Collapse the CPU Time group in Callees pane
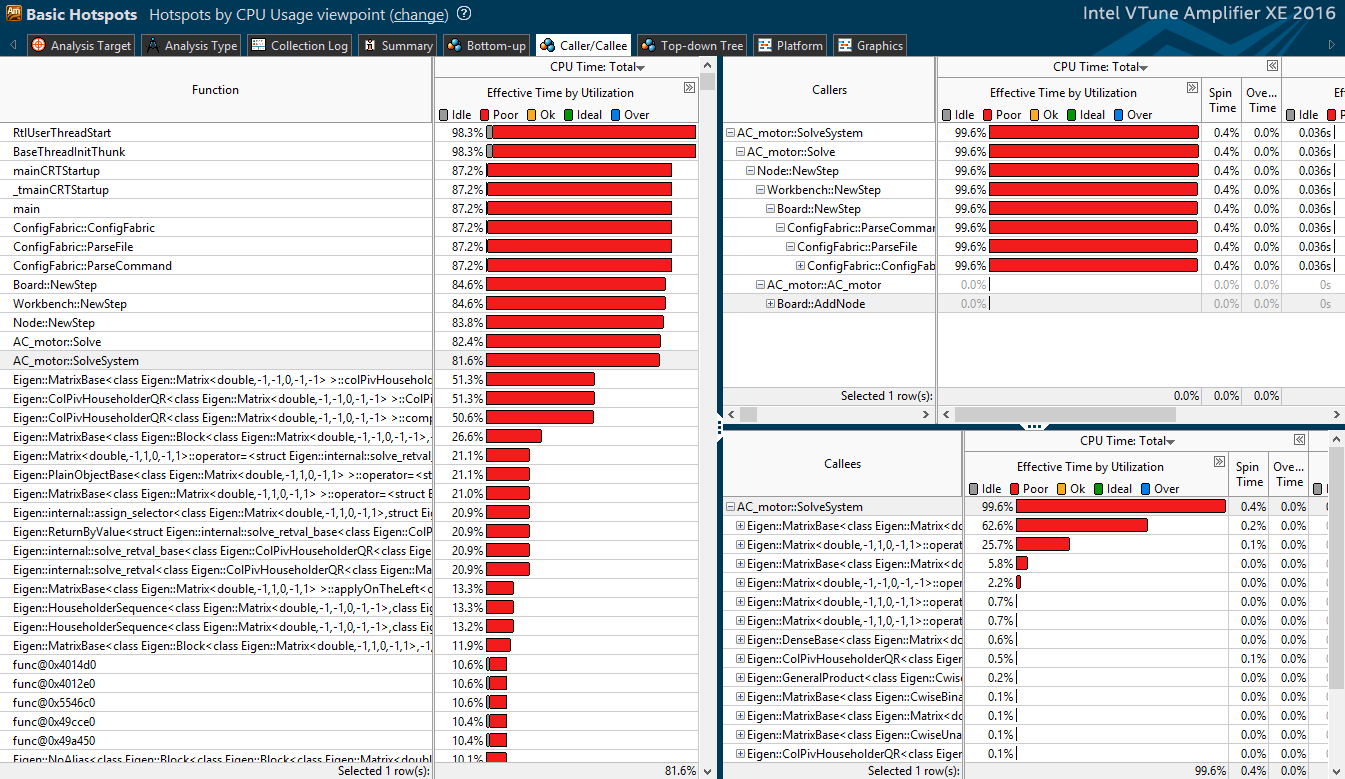 coord(1299,440)
